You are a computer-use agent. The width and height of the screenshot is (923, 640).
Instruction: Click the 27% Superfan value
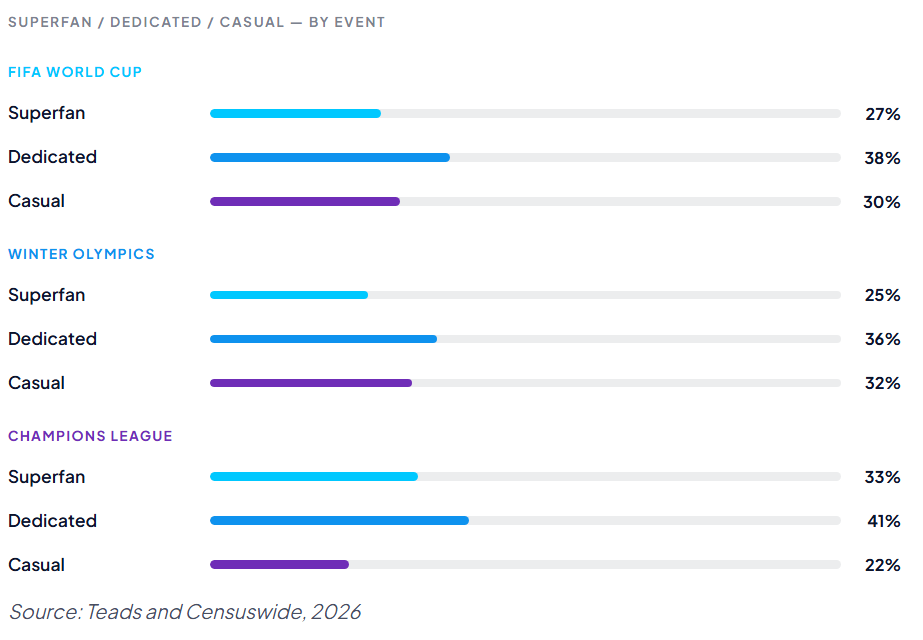click(882, 114)
